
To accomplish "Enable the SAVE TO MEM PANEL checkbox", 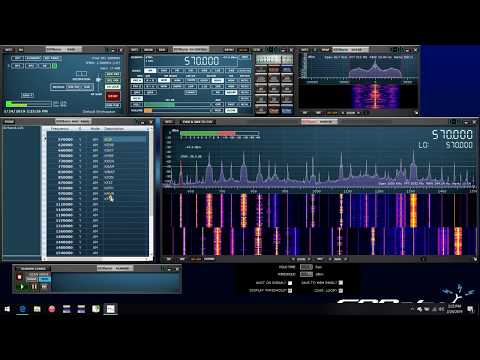I will 341,283.
